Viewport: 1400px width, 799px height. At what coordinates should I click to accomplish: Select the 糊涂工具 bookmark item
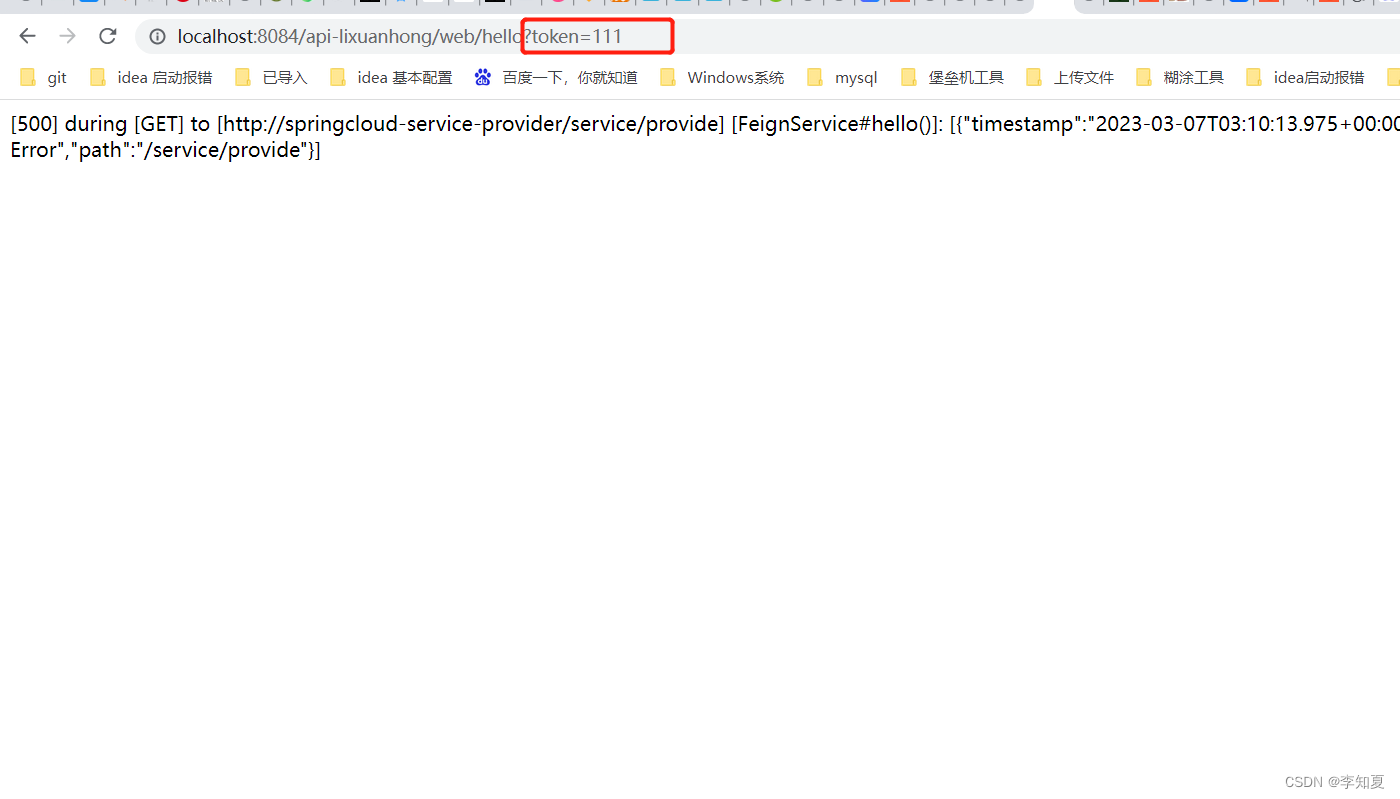click(1193, 77)
